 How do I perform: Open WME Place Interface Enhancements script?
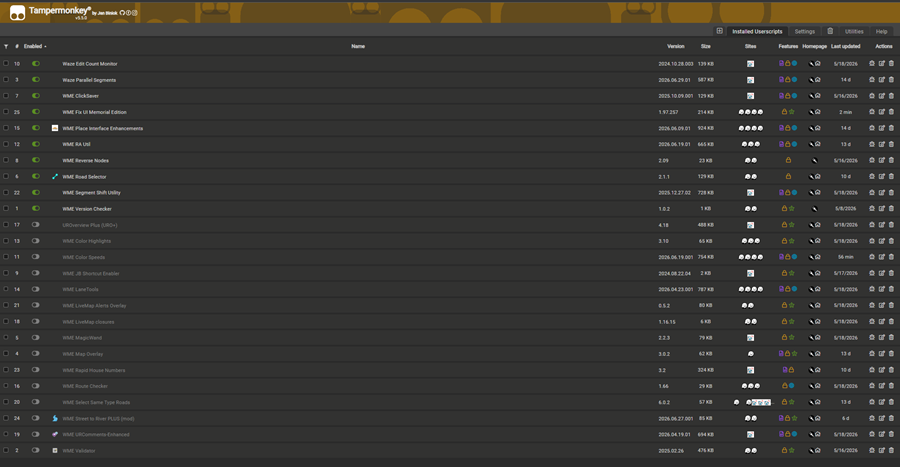[103, 128]
